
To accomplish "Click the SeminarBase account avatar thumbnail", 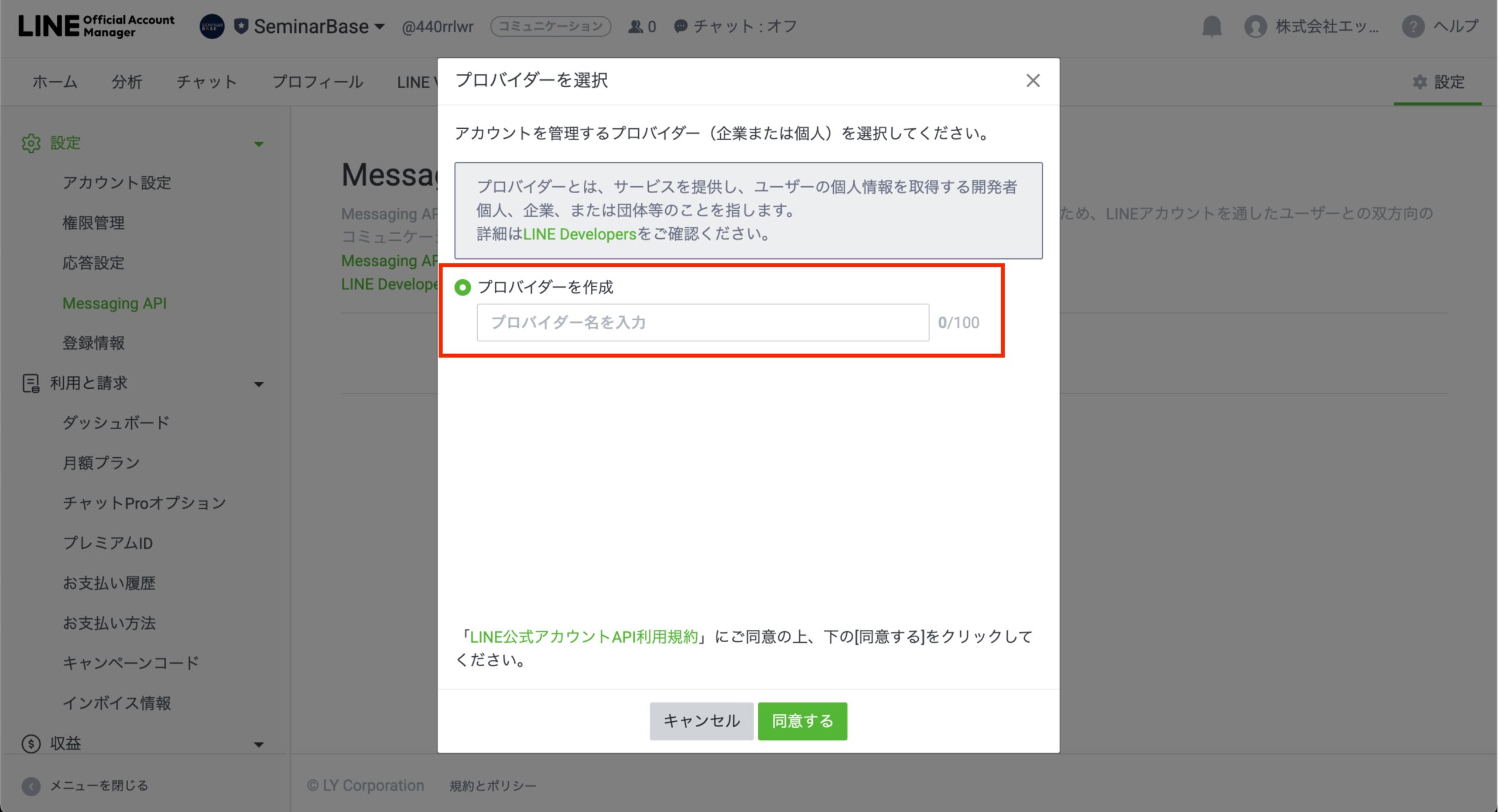I will click(212, 26).
